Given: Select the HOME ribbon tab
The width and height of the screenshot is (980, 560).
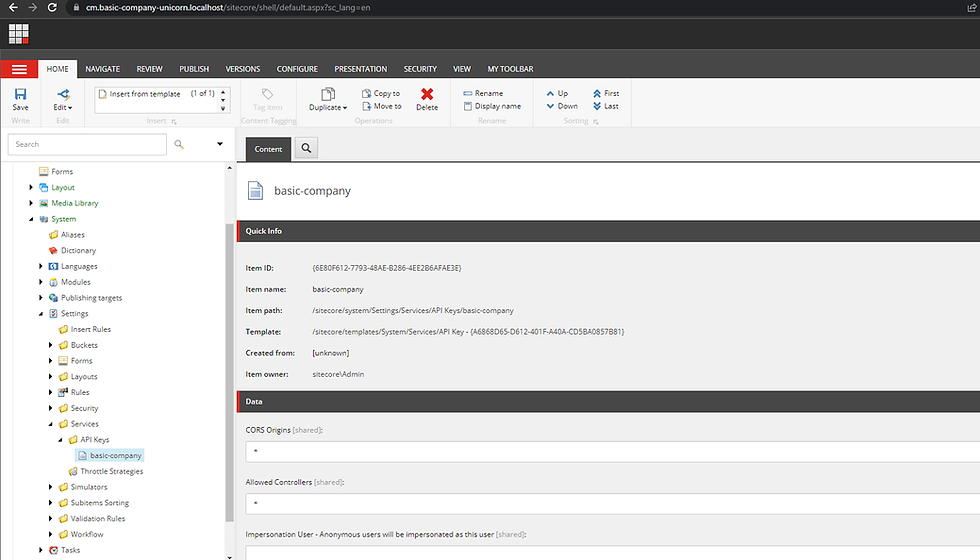Looking at the screenshot, I should (x=58, y=69).
